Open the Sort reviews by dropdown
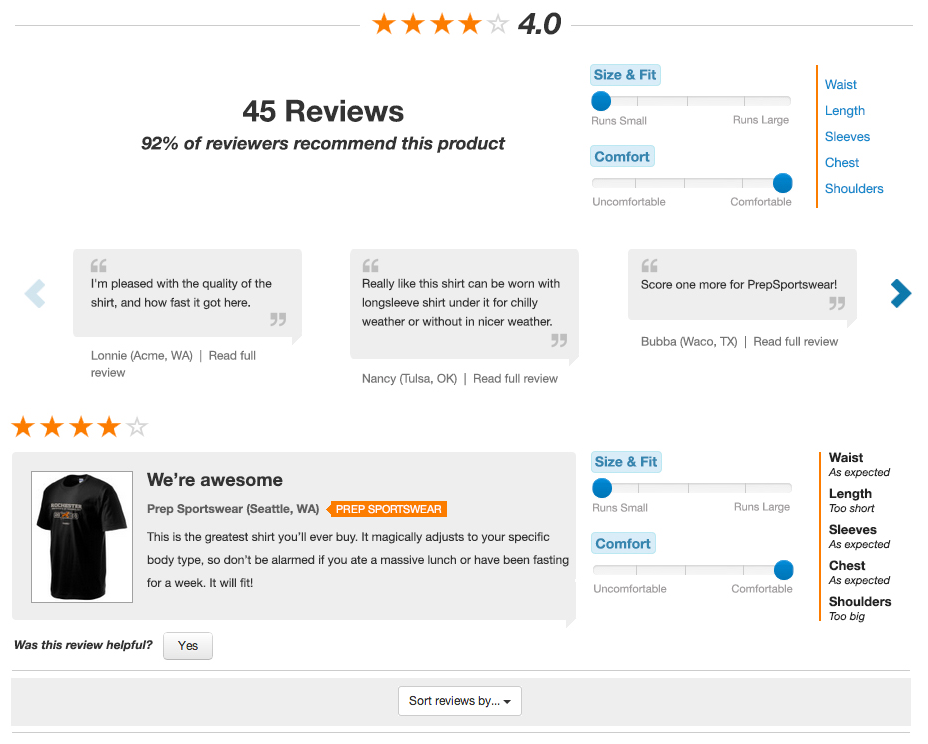The image size is (928, 744). coord(459,701)
